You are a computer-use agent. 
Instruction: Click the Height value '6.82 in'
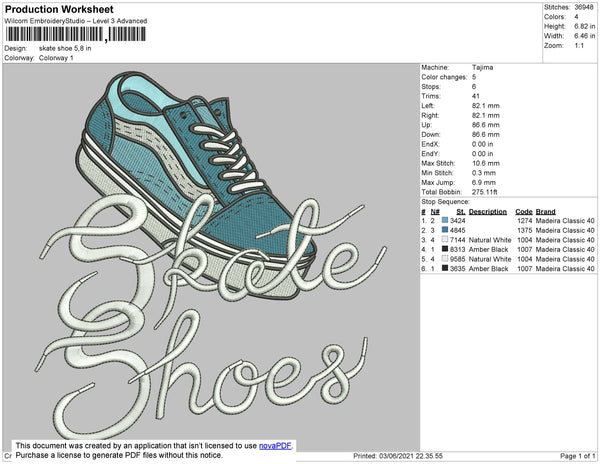pos(584,26)
